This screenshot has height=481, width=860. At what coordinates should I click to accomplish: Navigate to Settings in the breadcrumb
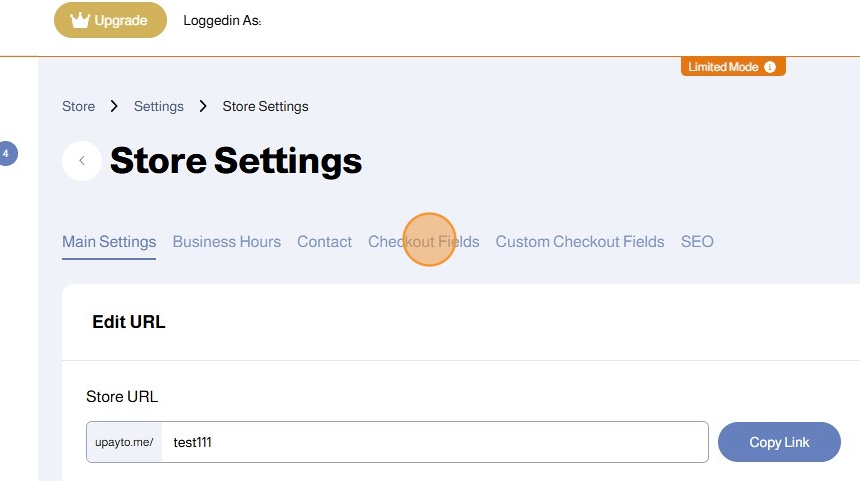pos(159,106)
